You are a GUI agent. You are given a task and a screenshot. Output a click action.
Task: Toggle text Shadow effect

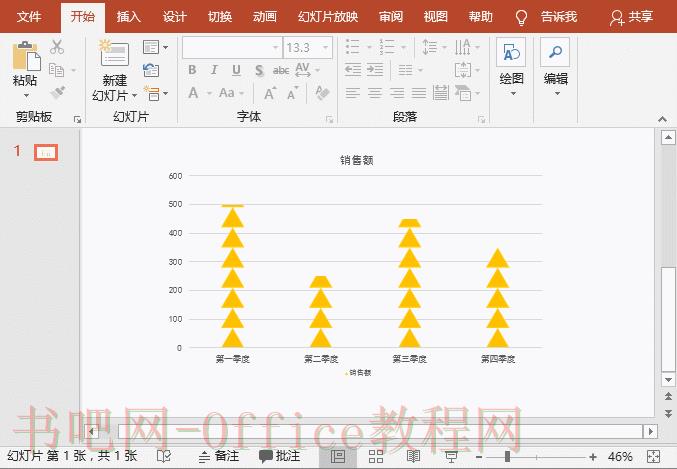(x=259, y=70)
